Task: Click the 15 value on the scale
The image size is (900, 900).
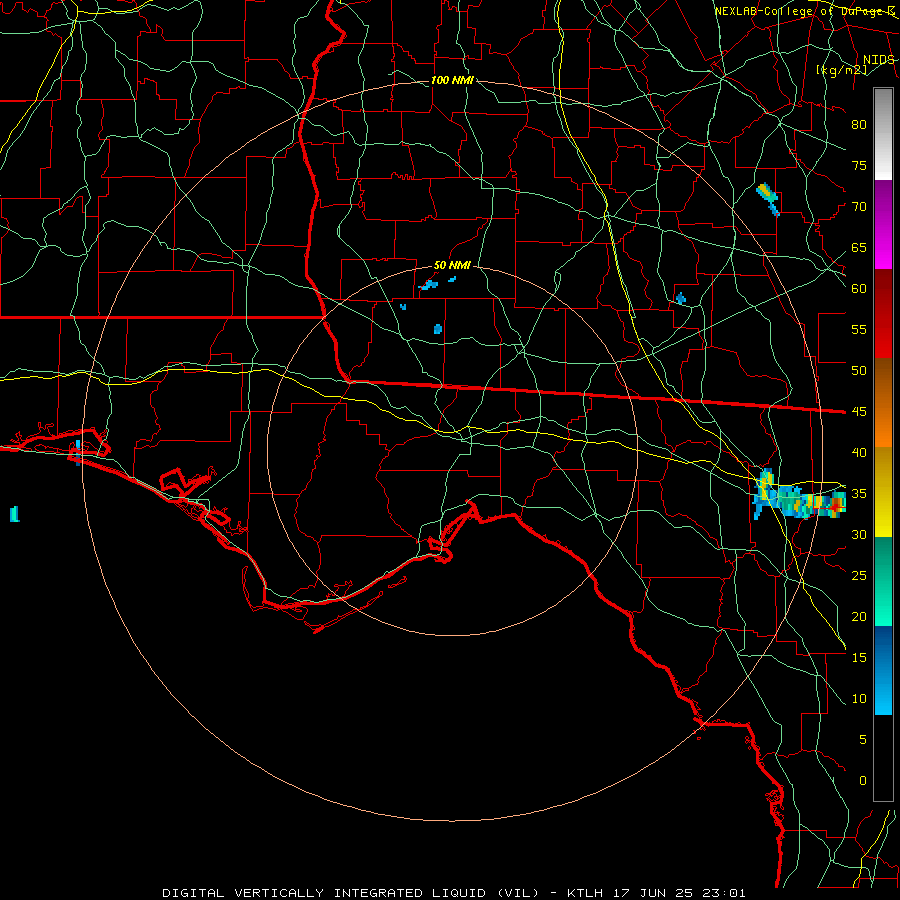Action: pos(859,658)
